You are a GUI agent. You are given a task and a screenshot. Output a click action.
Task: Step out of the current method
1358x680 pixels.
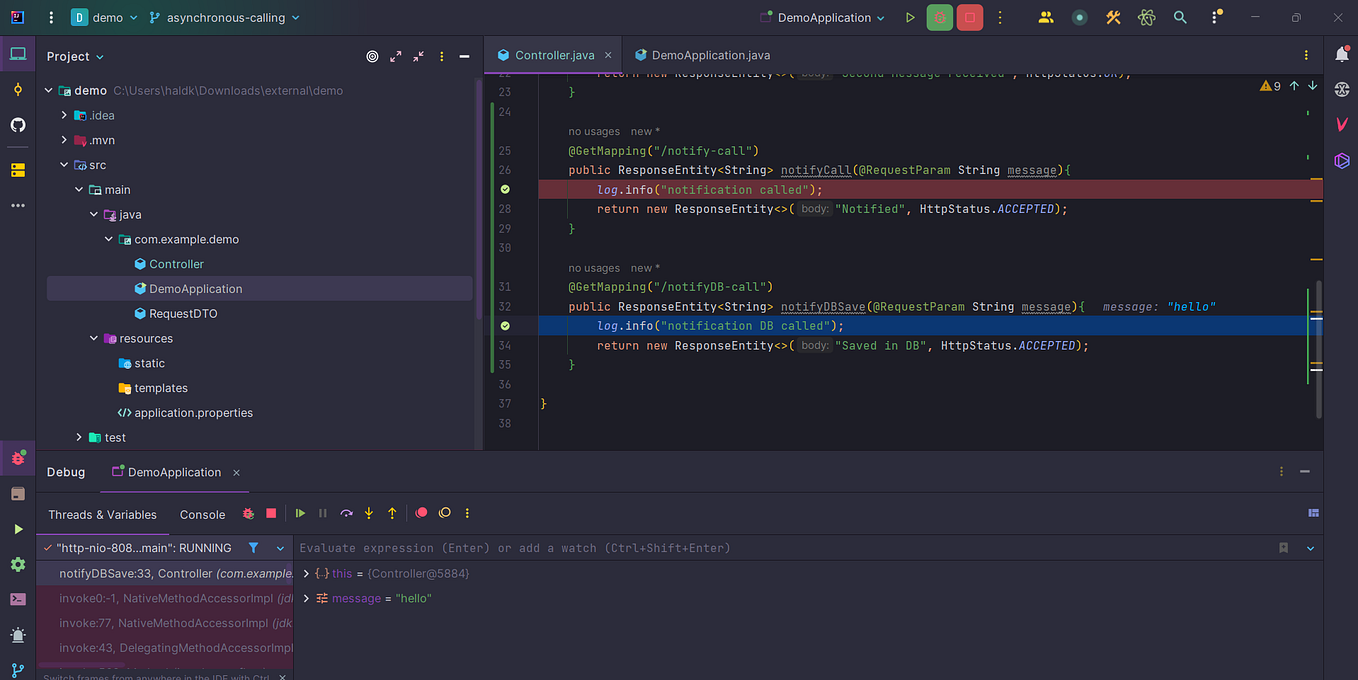[391, 513]
